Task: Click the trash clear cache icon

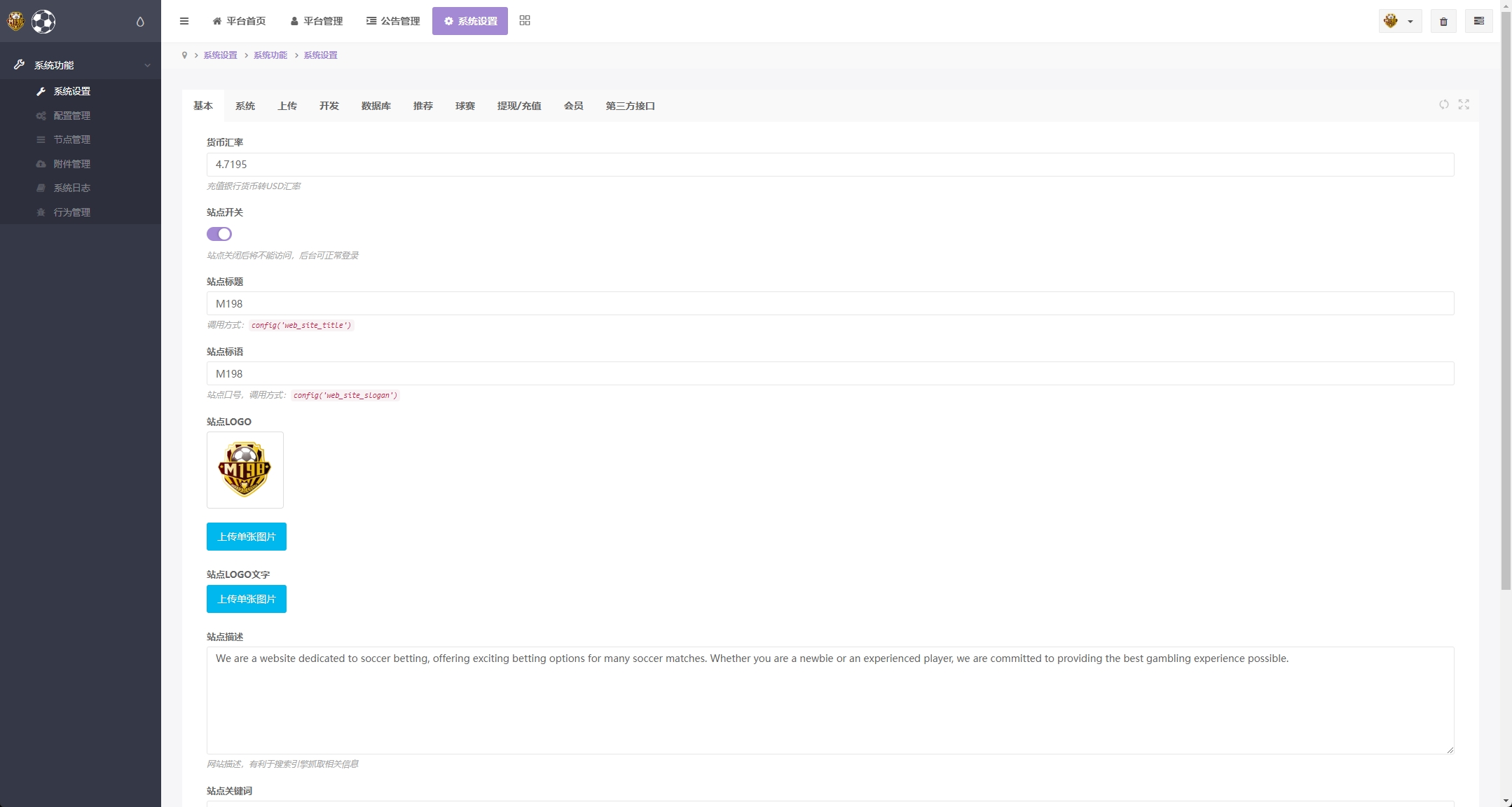Action: tap(1443, 21)
